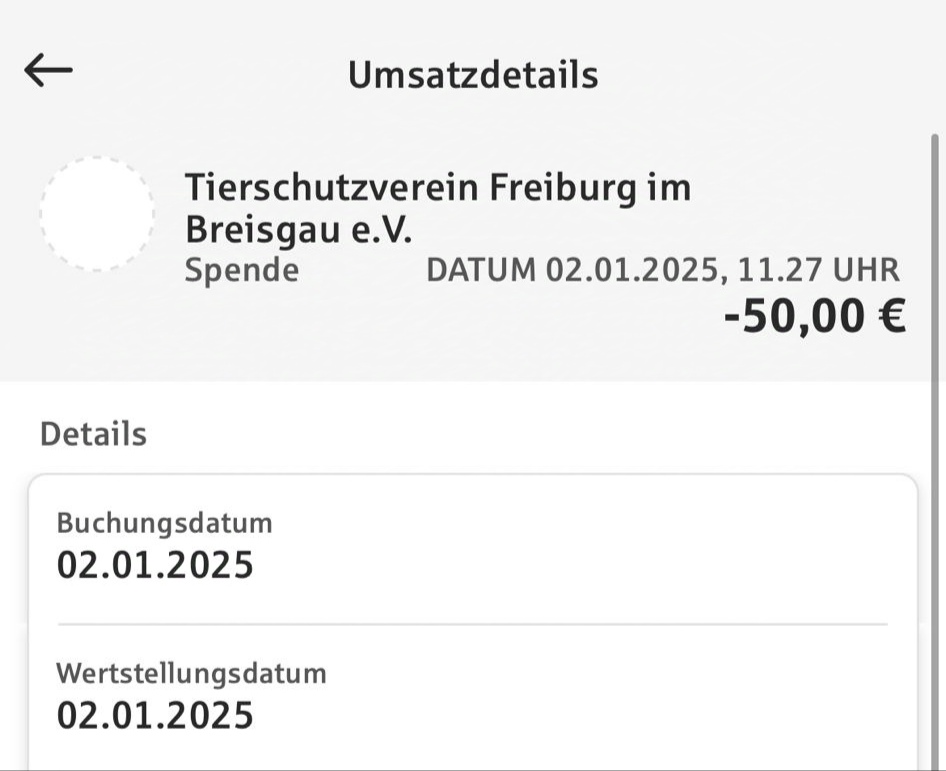Go back using the arrow icon

click(48, 70)
